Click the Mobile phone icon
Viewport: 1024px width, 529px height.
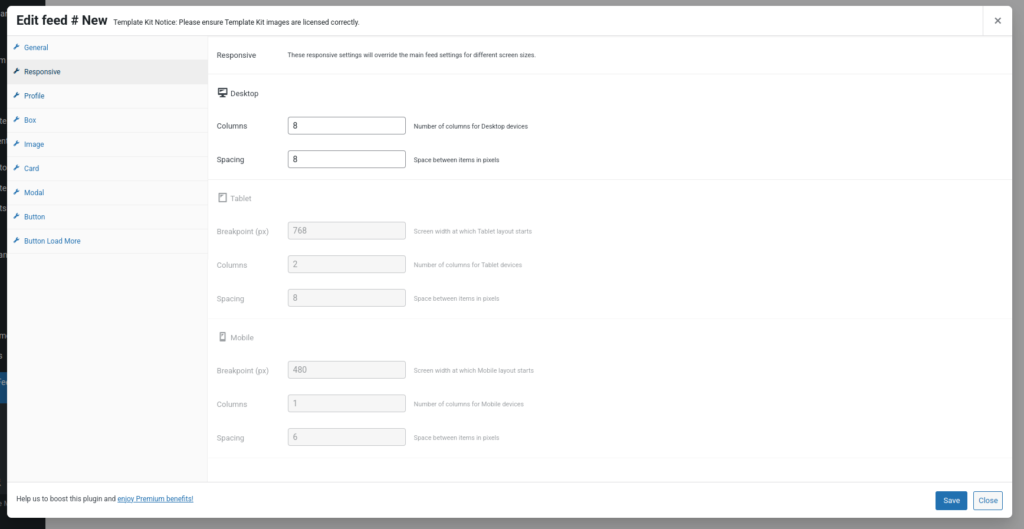click(222, 337)
